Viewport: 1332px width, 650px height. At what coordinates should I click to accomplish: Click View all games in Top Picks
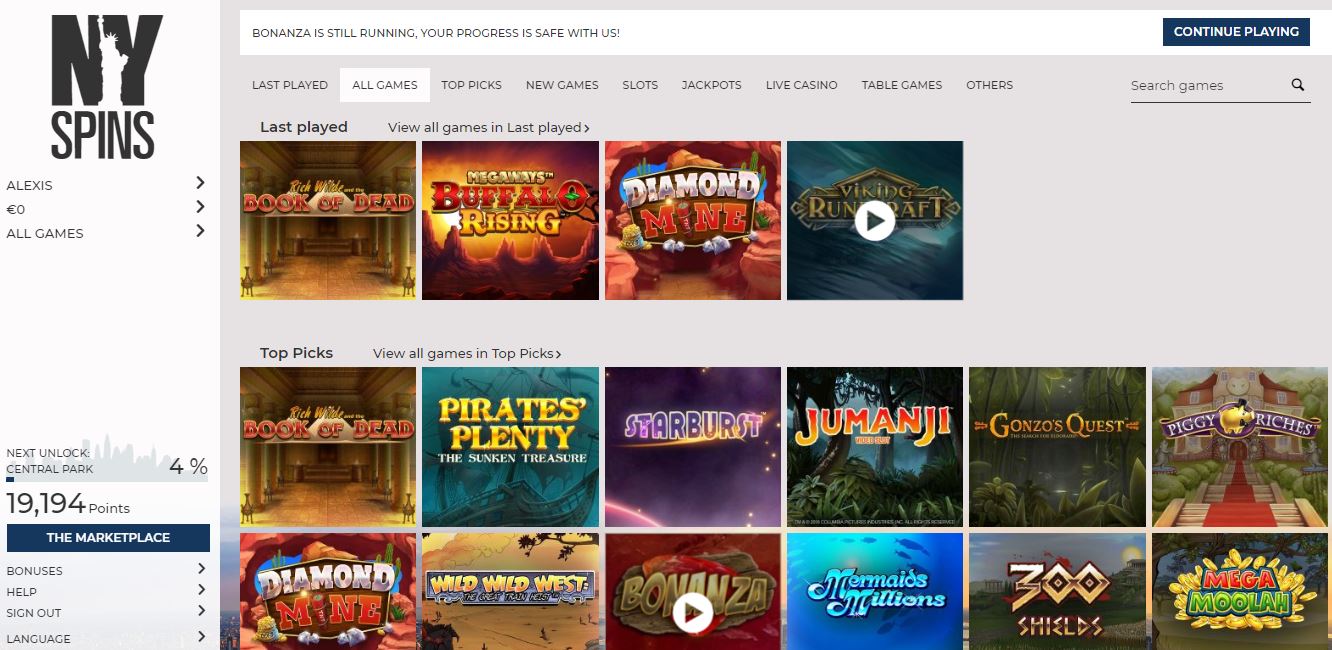click(x=467, y=354)
